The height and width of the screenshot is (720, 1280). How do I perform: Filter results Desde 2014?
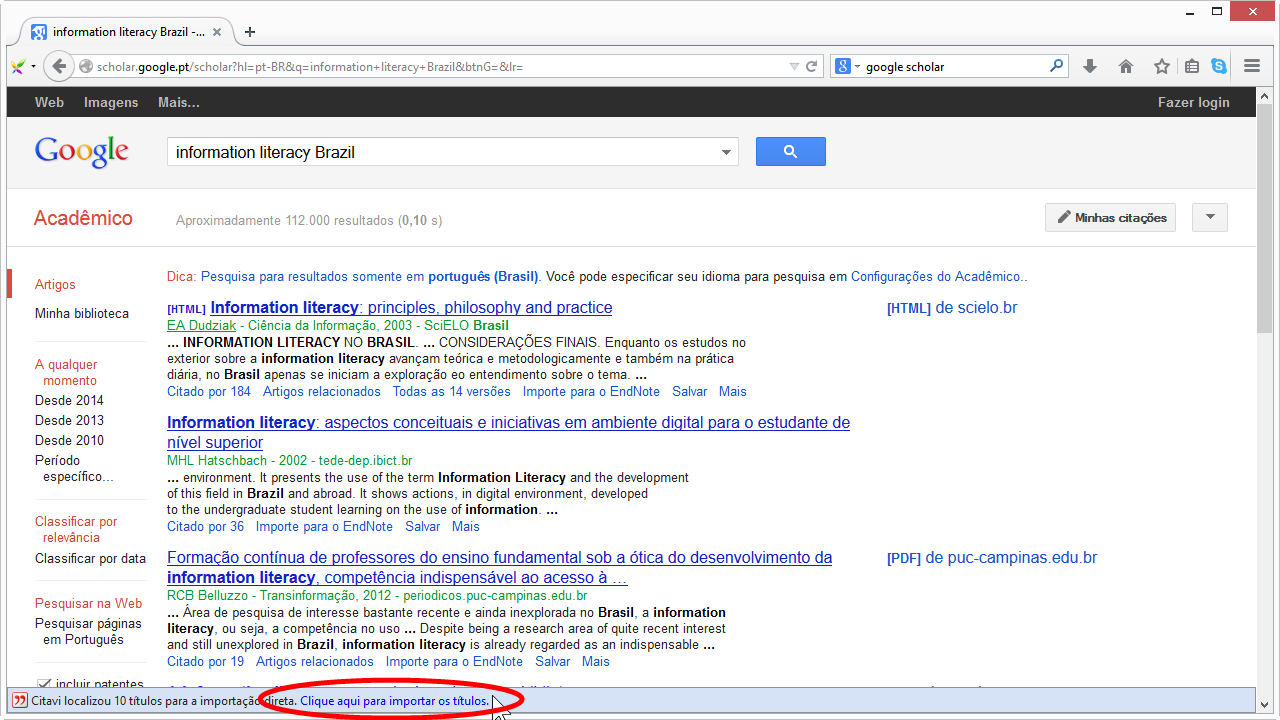pos(69,401)
